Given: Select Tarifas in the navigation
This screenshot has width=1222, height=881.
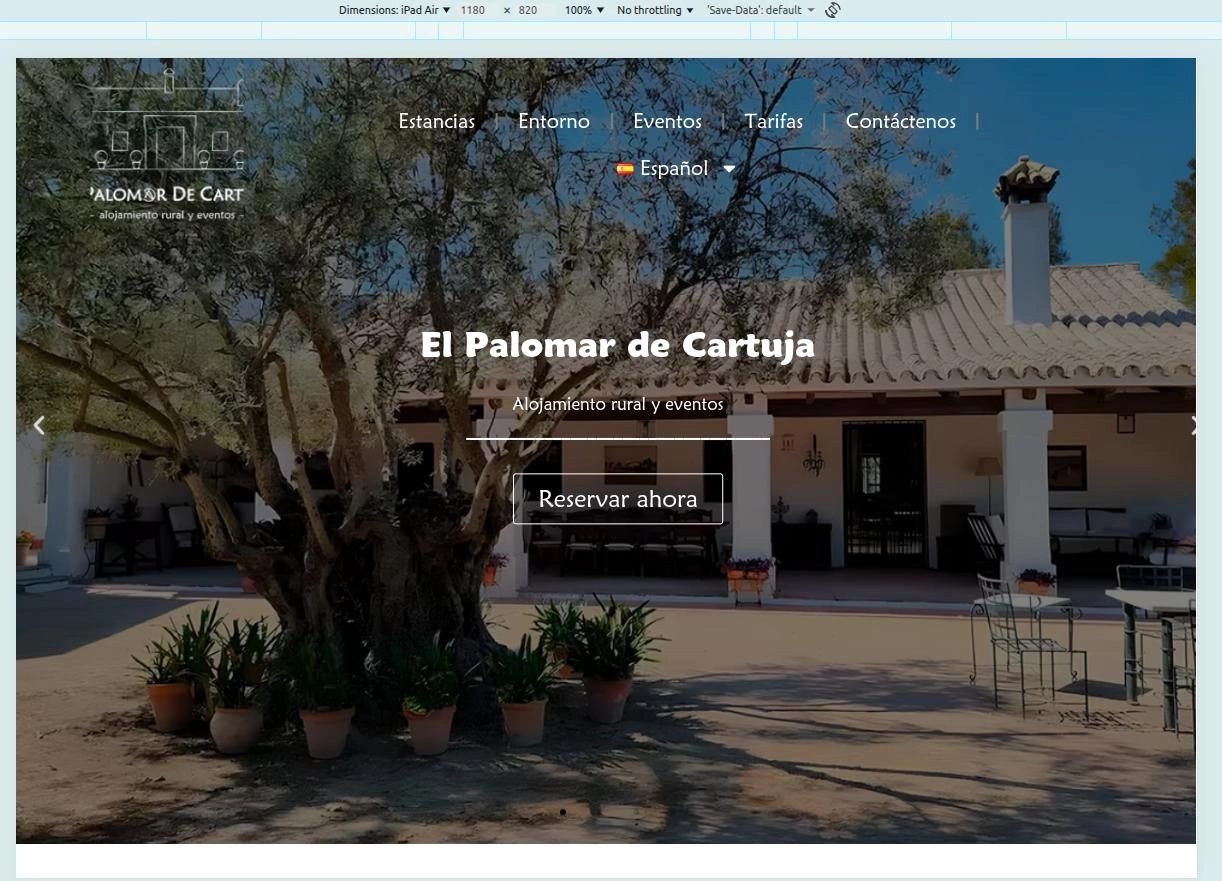Looking at the screenshot, I should [773, 121].
